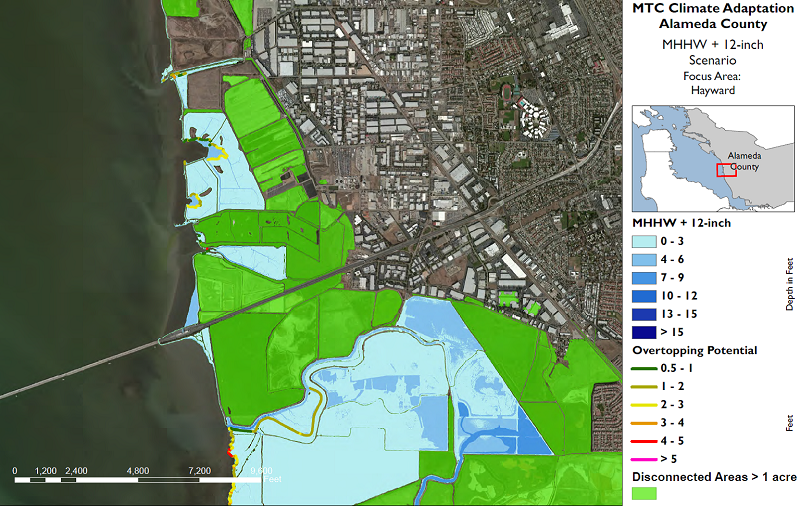Click the 2 - 3 yellow overtopping line
The height and width of the screenshot is (506, 800).
(647, 402)
